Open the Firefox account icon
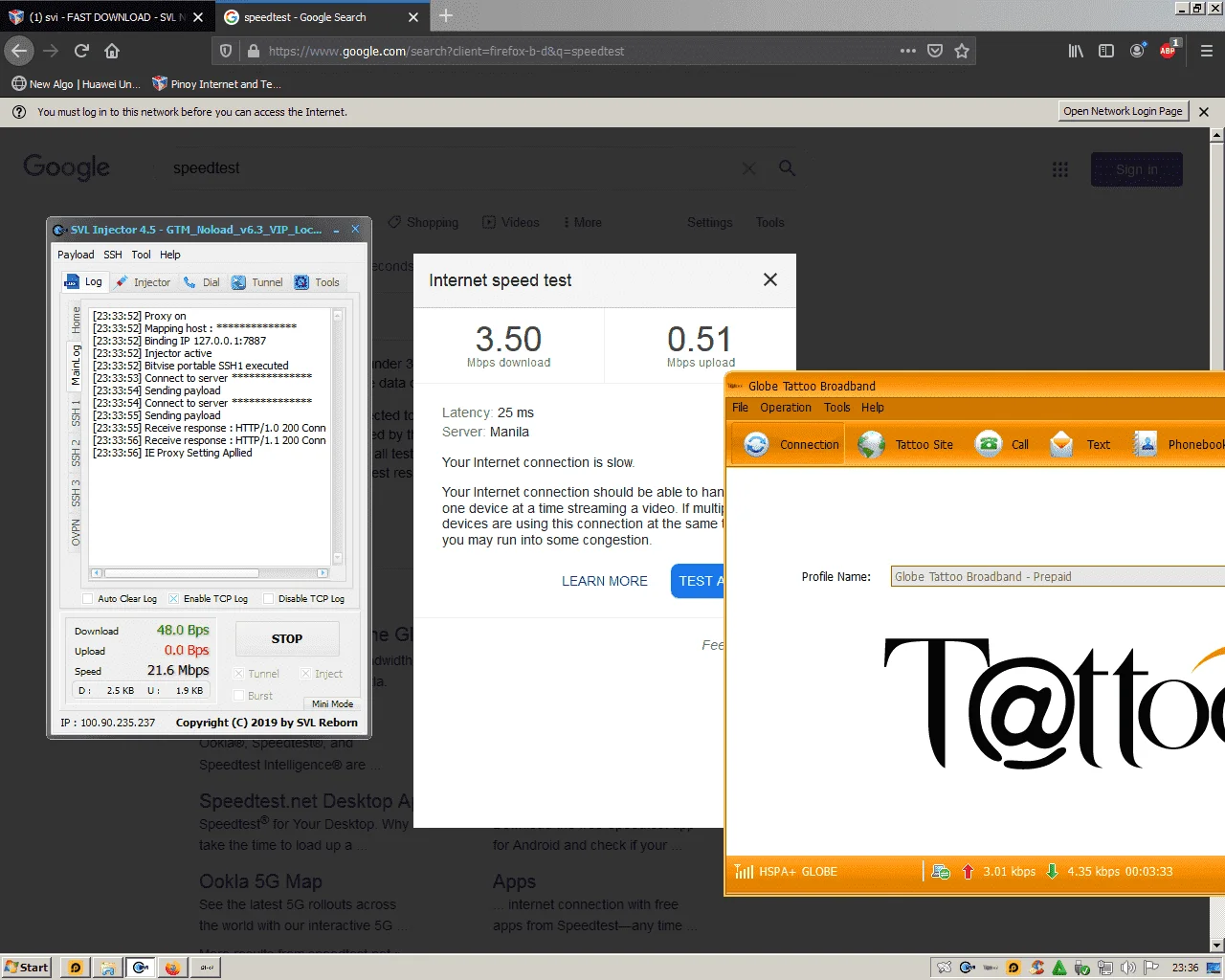The width and height of the screenshot is (1225, 980). pos(1137,51)
